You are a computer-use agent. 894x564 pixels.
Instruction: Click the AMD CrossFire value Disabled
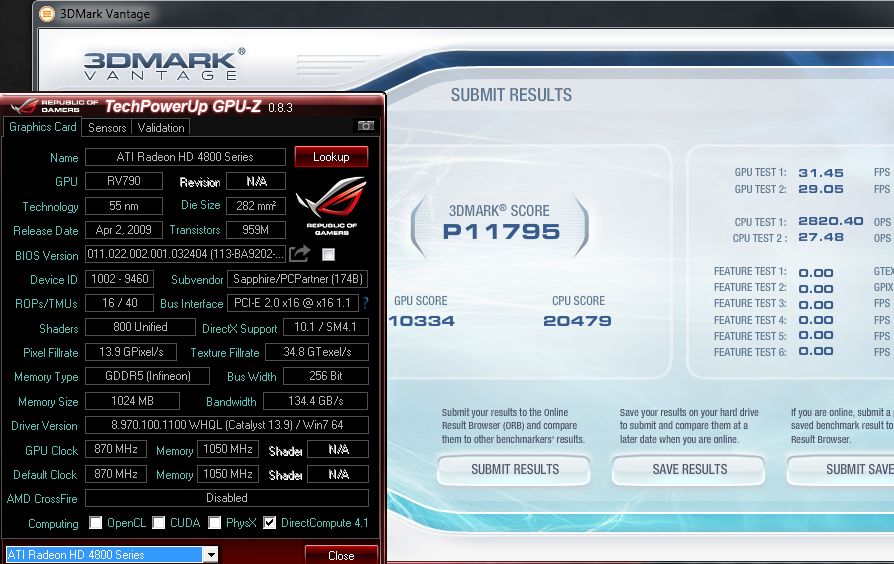pyautogui.click(x=227, y=498)
